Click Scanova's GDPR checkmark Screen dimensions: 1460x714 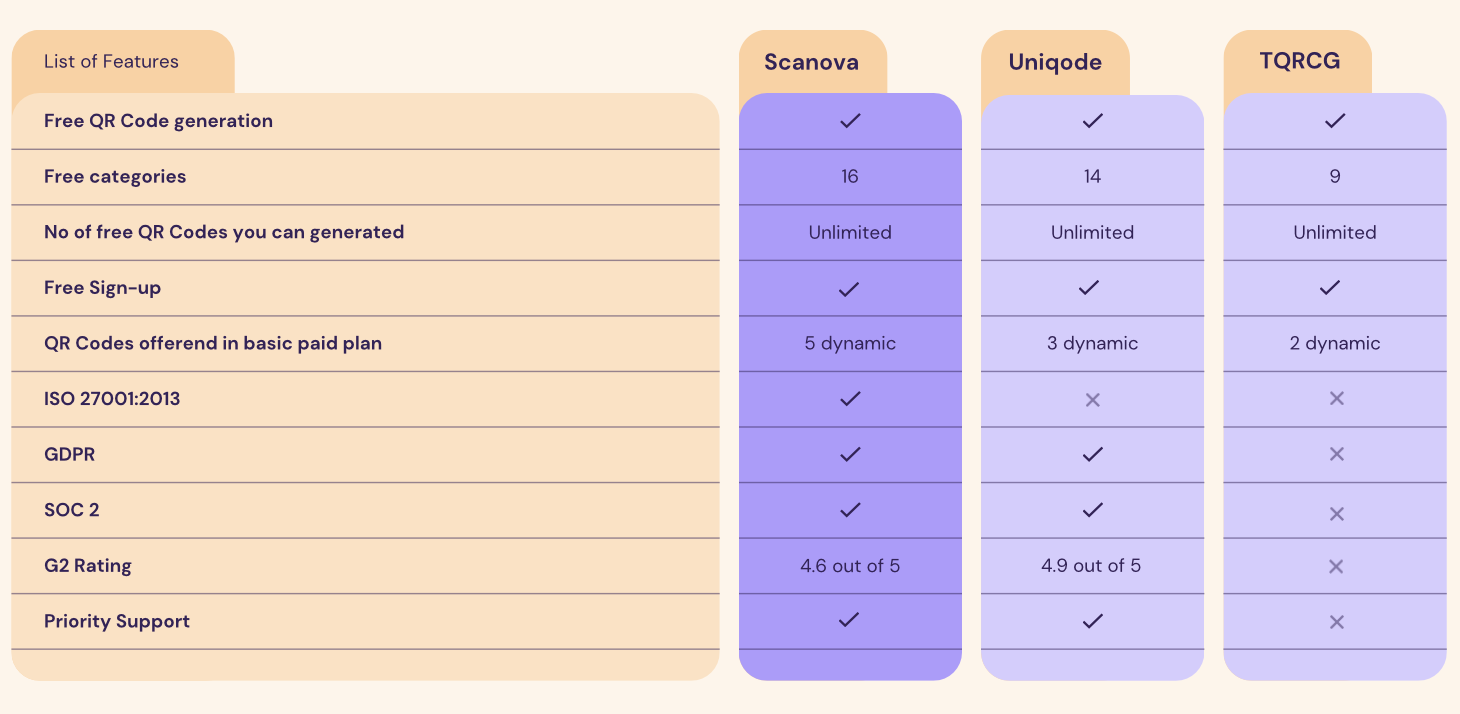pyautogui.click(x=850, y=454)
